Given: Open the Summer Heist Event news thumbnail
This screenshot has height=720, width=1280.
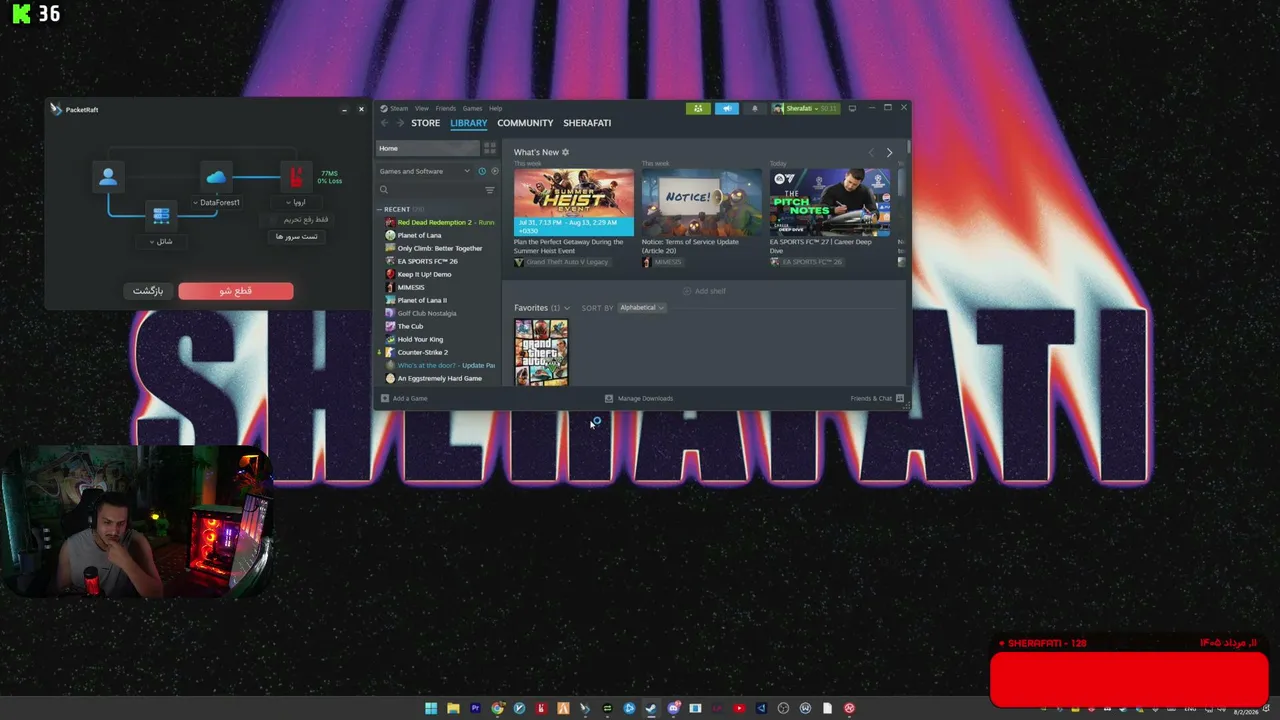Looking at the screenshot, I should click(574, 202).
